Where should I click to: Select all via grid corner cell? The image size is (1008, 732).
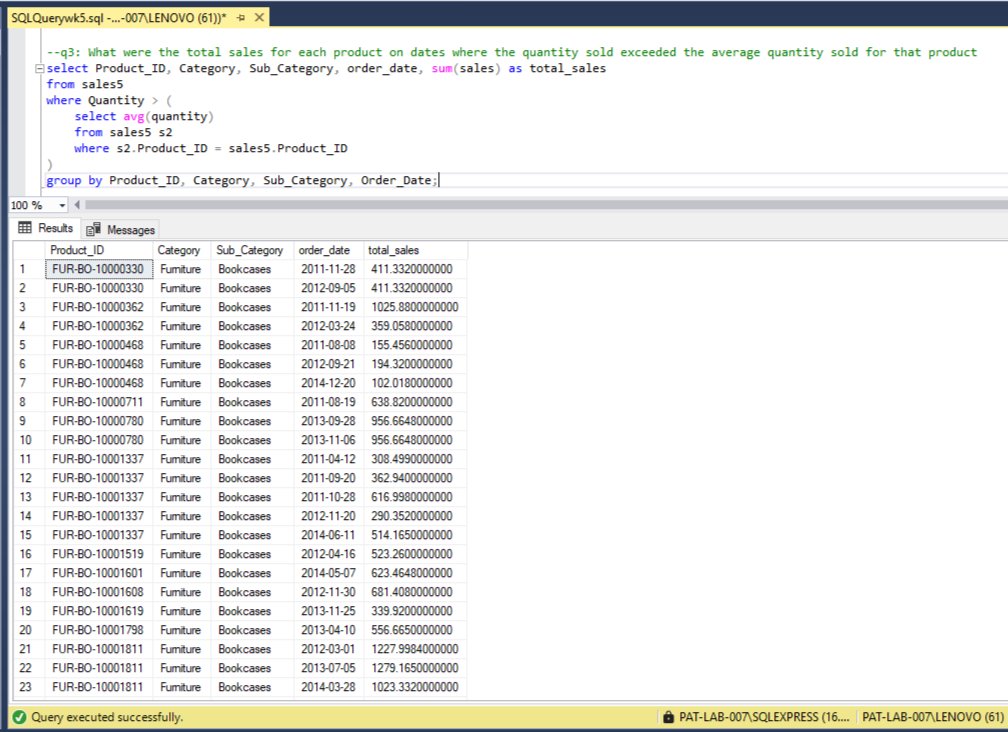click(x=29, y=250)
